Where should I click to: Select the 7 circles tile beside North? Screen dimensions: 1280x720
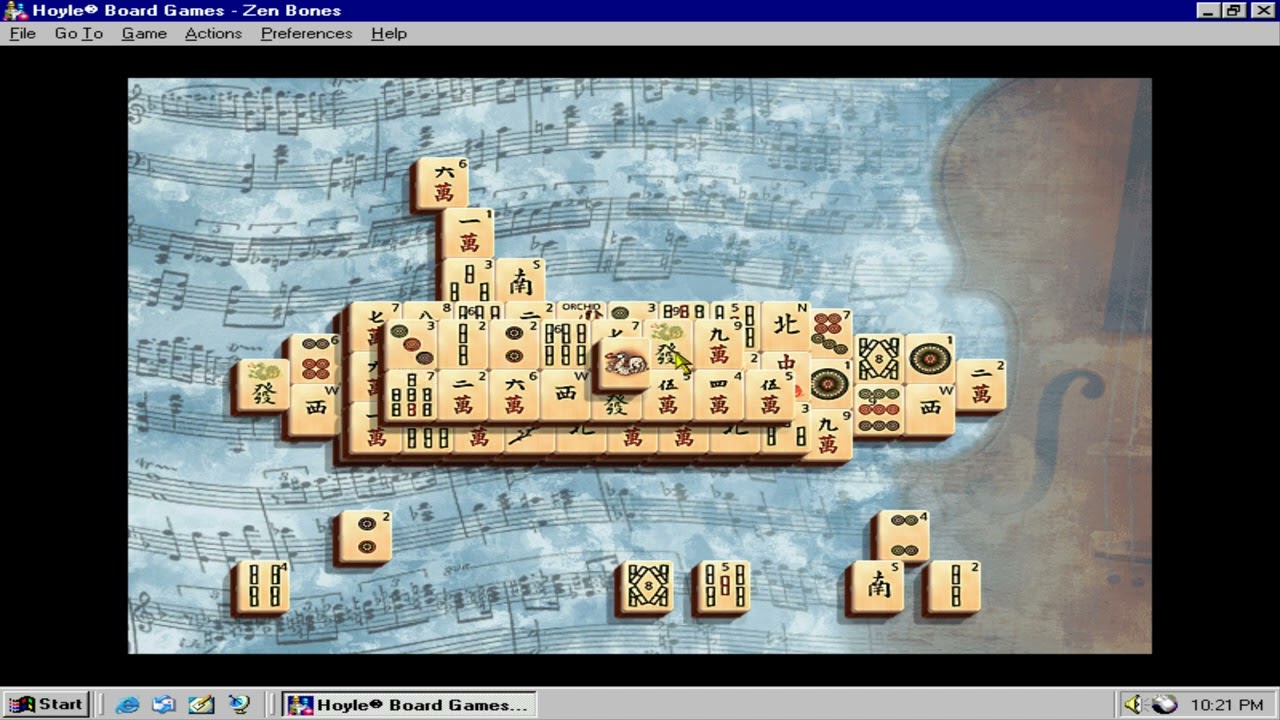832,334
